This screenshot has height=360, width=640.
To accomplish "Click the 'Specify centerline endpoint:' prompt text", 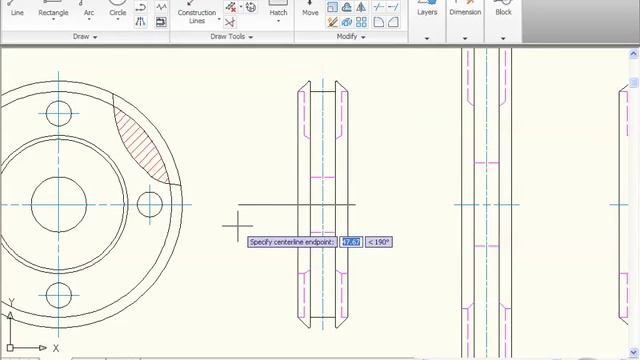I will click(292, 242).
